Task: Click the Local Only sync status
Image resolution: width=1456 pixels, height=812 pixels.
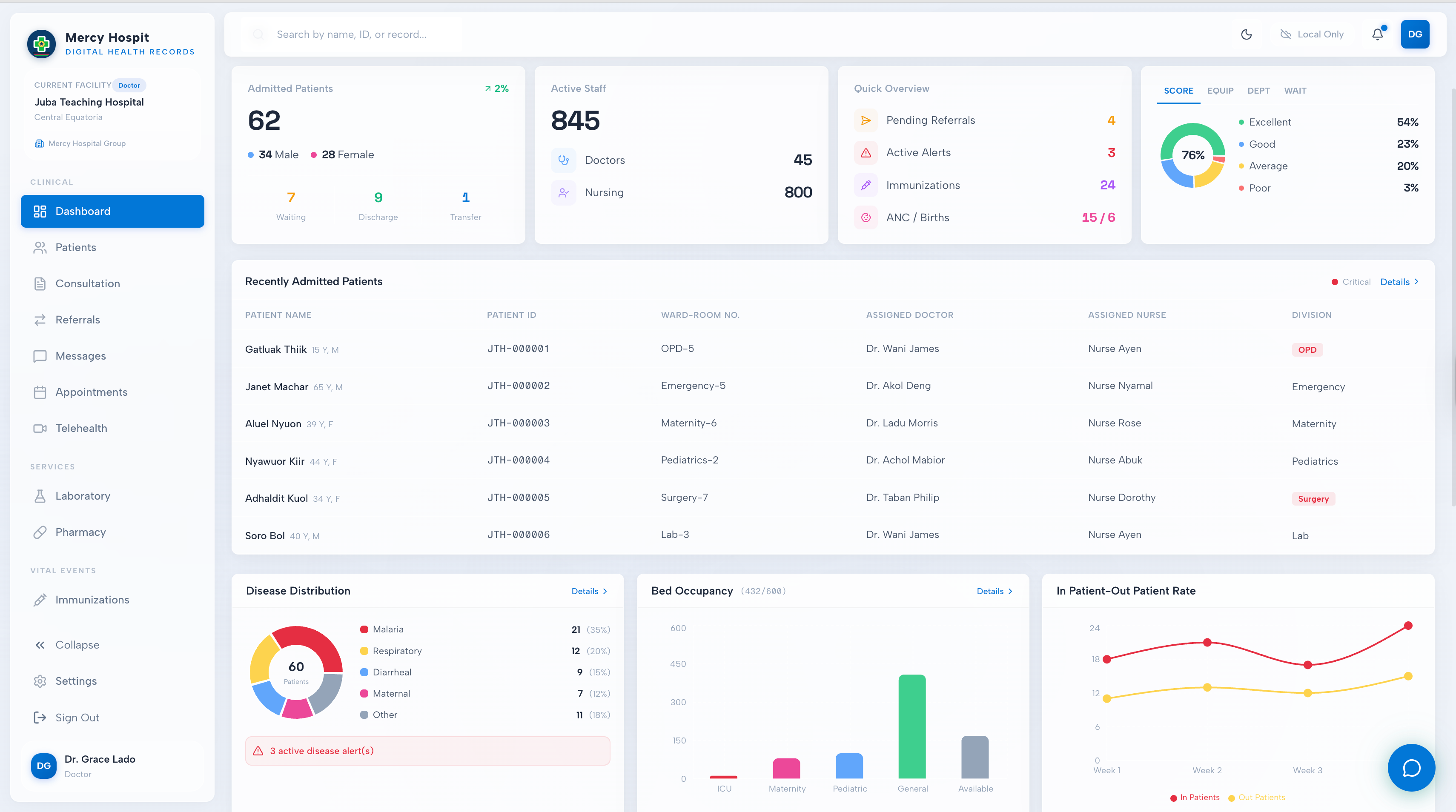Action: click(x=1312, y=34)
